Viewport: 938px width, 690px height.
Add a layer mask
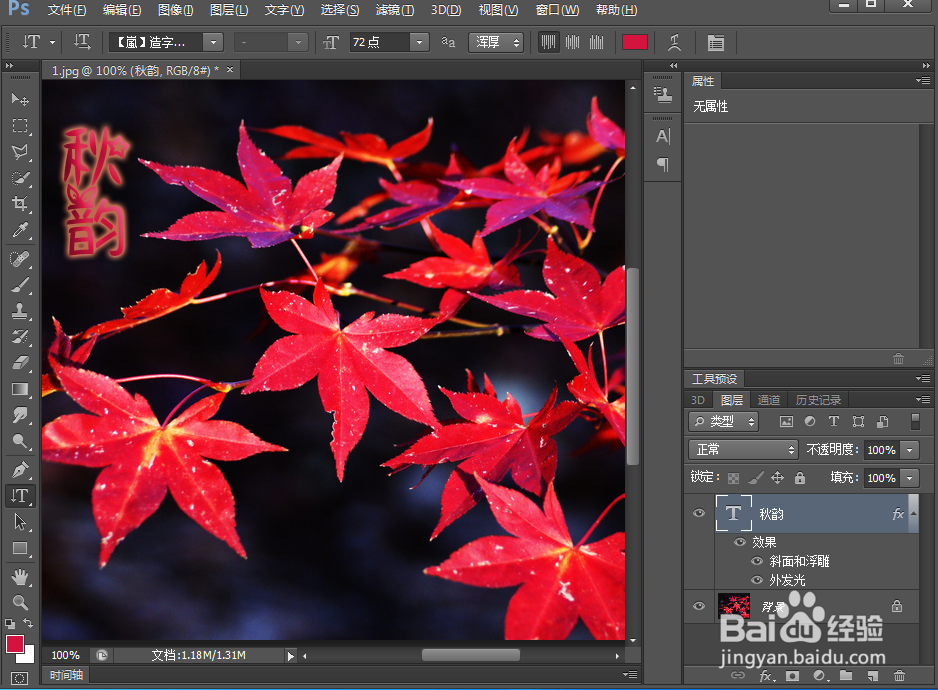tap(793, 676)
